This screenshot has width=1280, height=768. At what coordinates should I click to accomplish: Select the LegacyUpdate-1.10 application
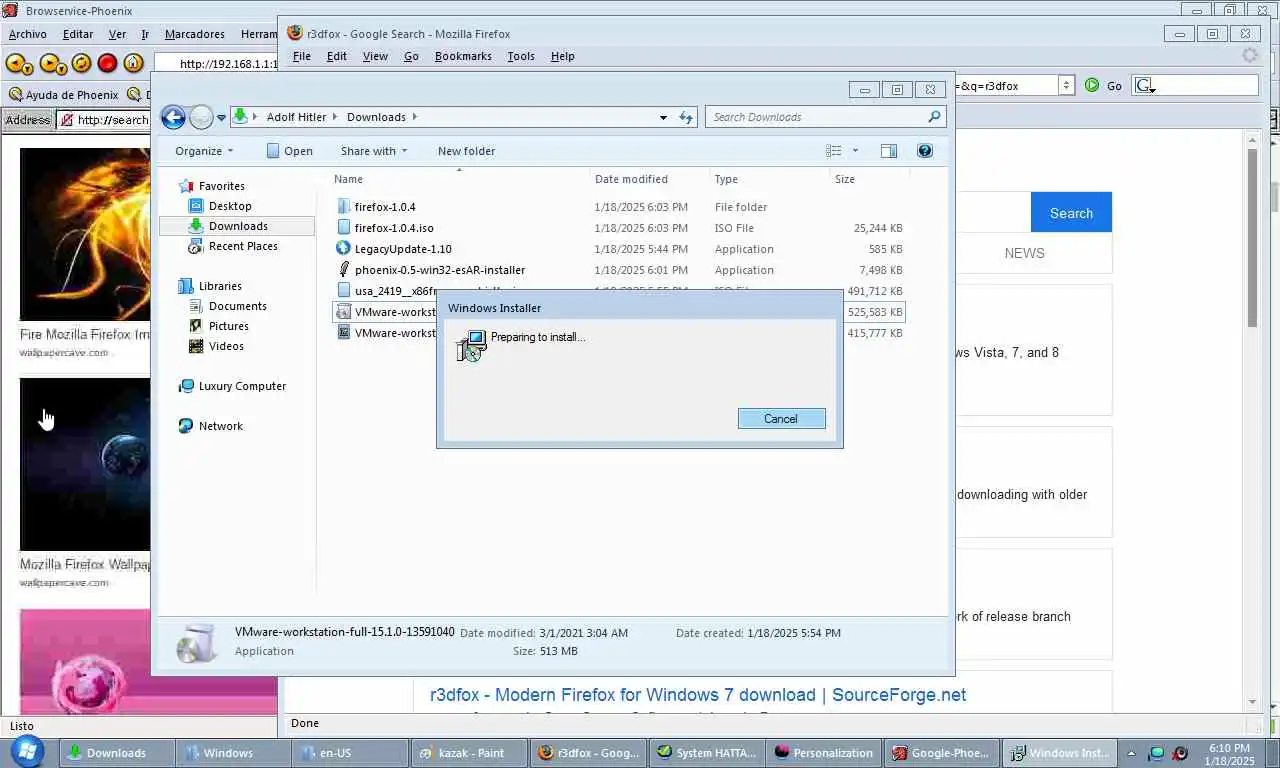tap(403, 249)
